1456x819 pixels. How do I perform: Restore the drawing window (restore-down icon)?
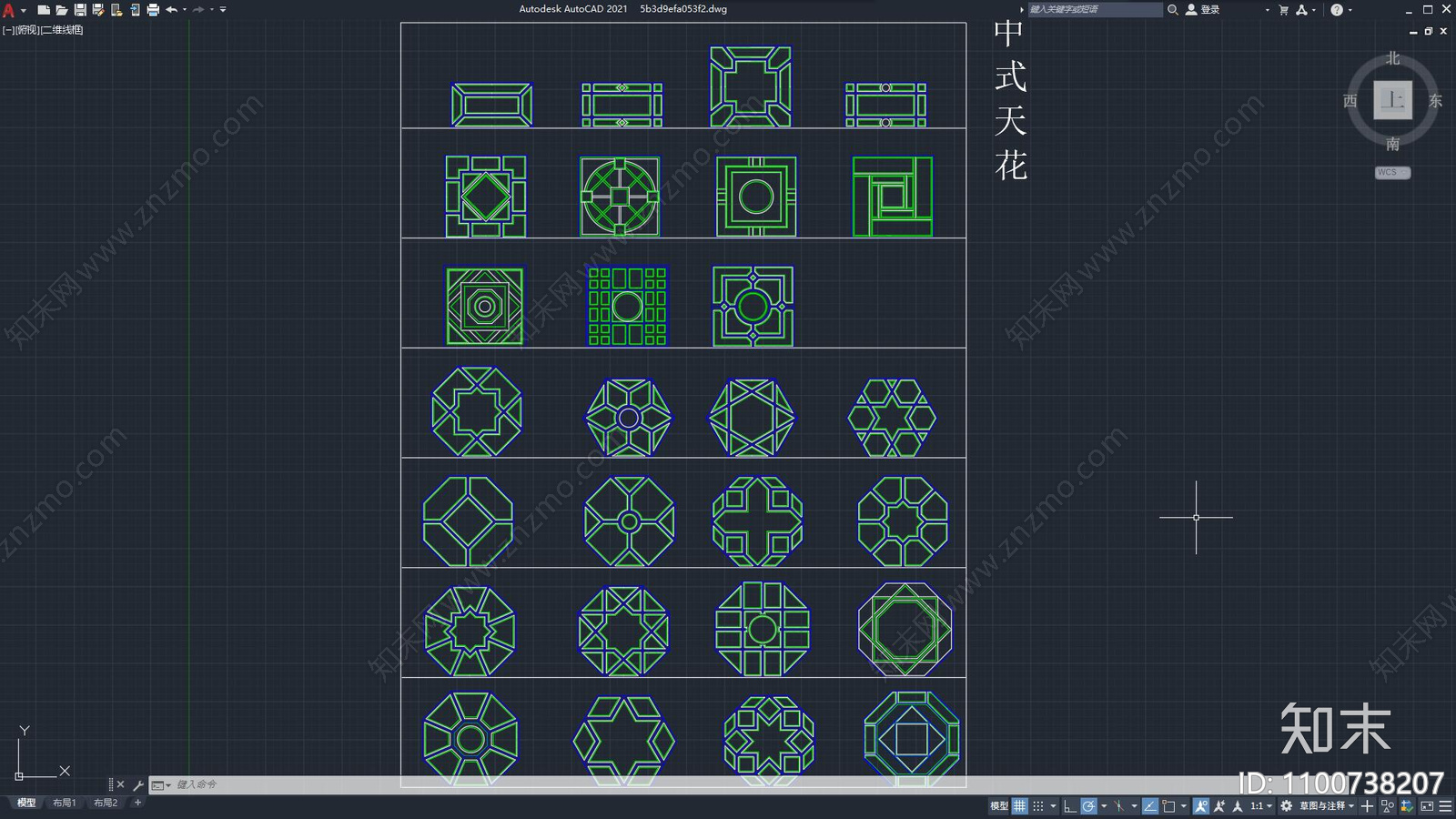1428,31
